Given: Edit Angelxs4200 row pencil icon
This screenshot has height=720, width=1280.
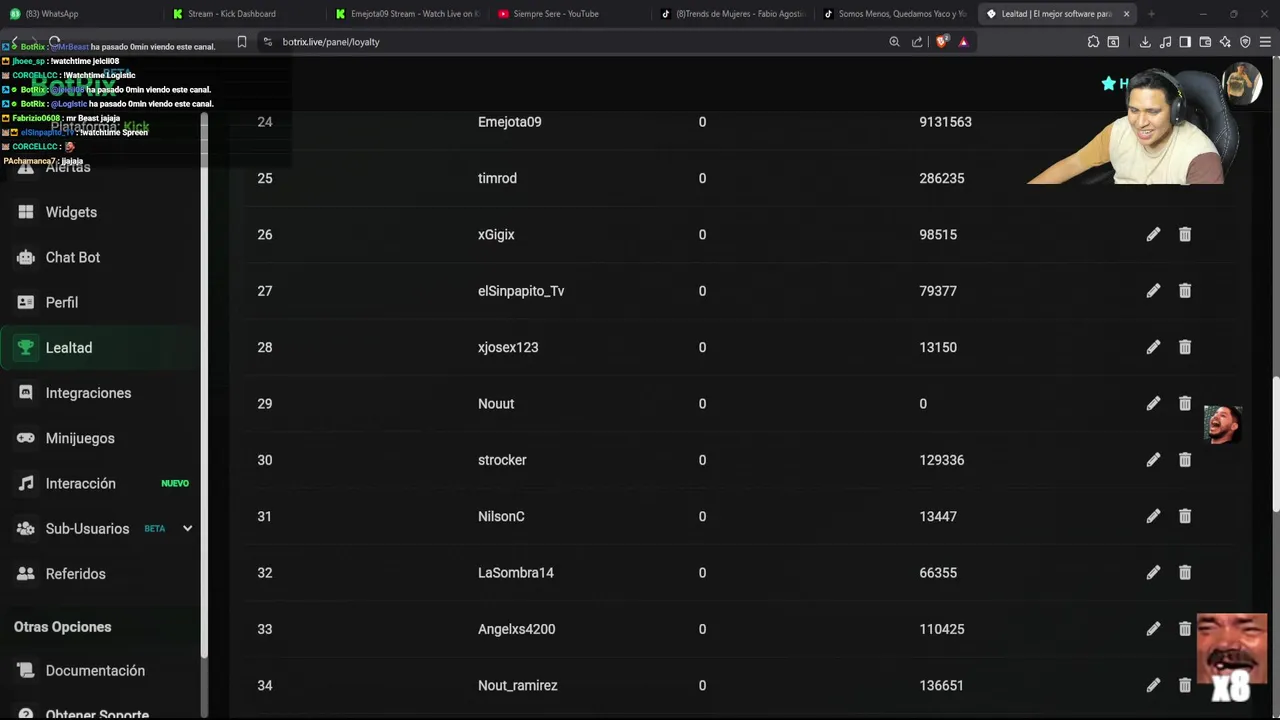Looking at the screenshot, I should 1153,629.
